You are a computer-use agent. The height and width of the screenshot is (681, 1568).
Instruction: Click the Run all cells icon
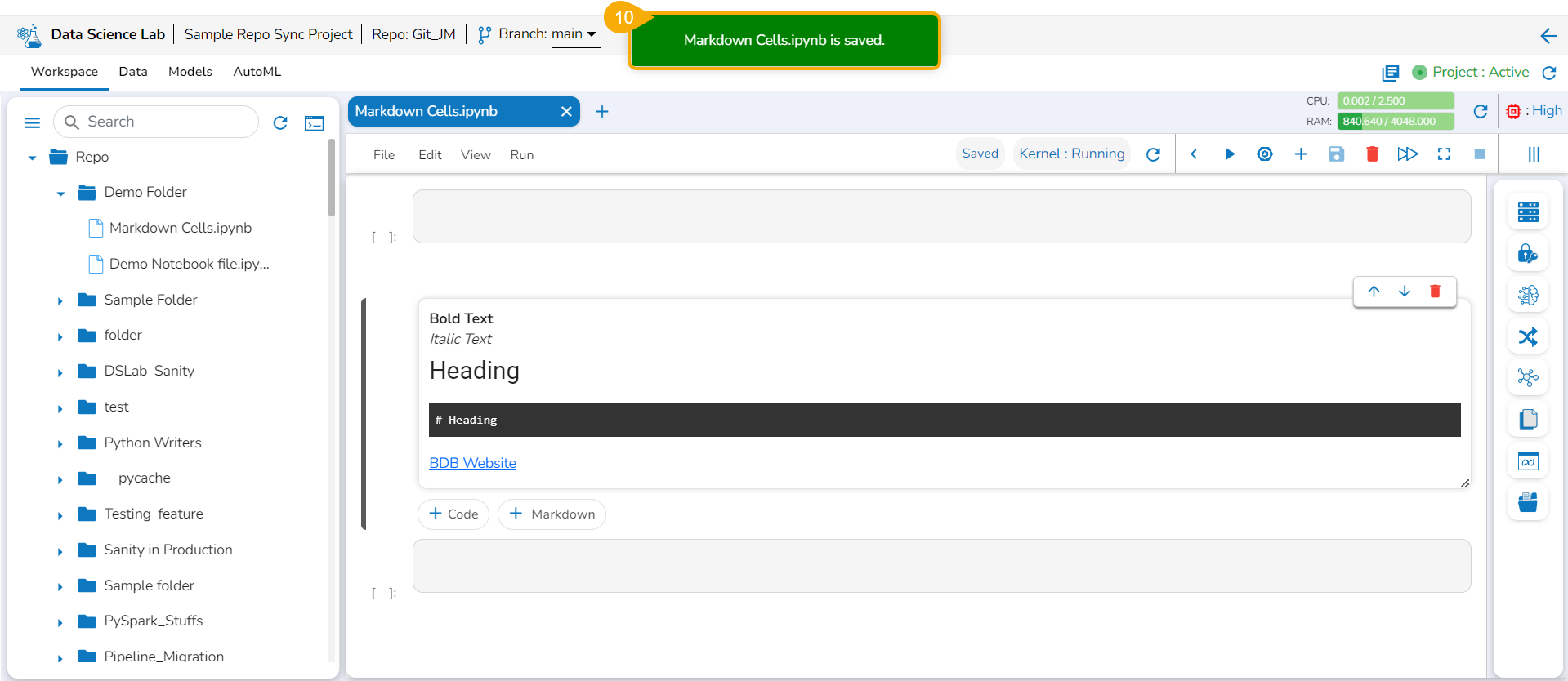point(1408,154)
